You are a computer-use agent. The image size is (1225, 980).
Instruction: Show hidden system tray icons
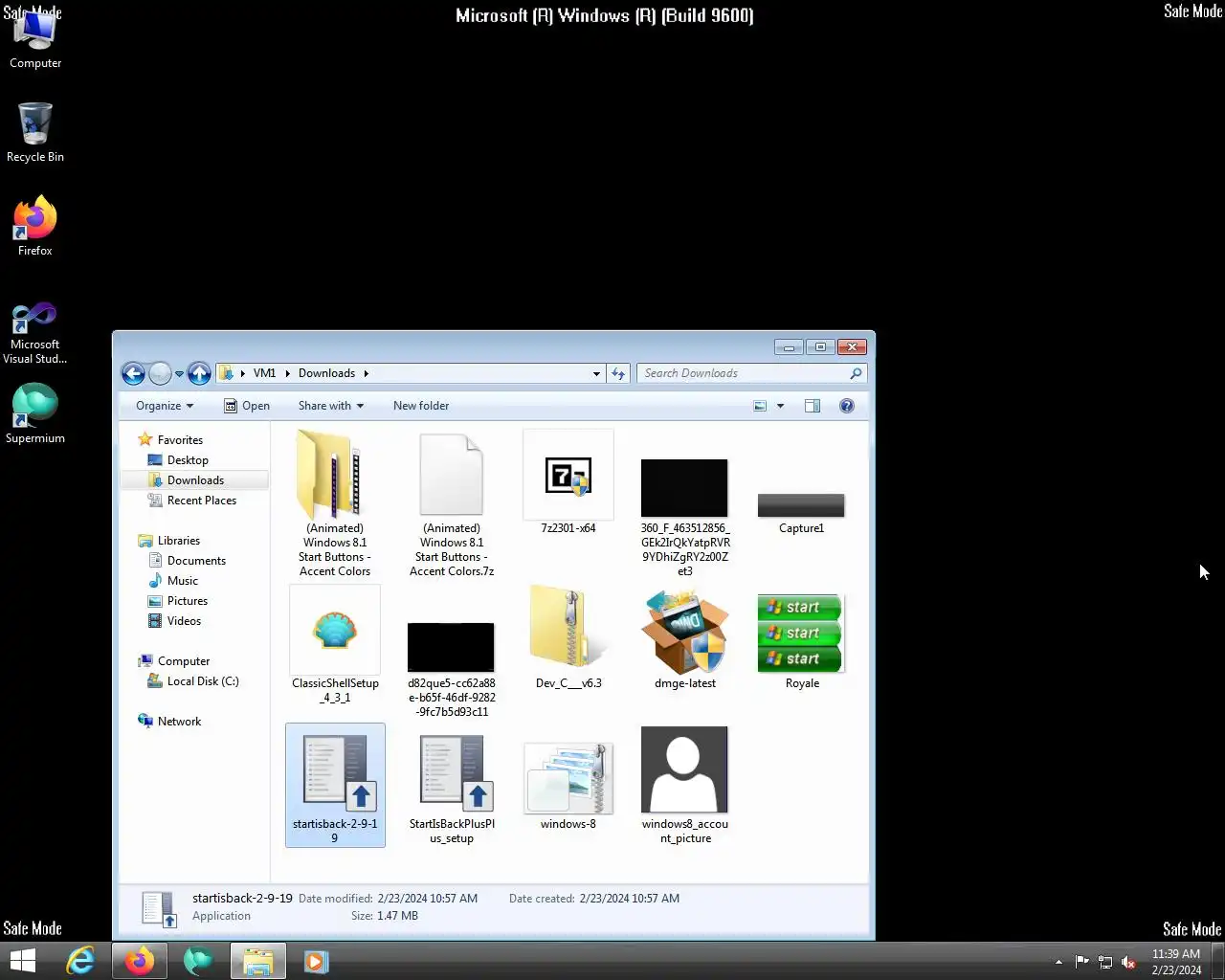(x=1058, y=962)
